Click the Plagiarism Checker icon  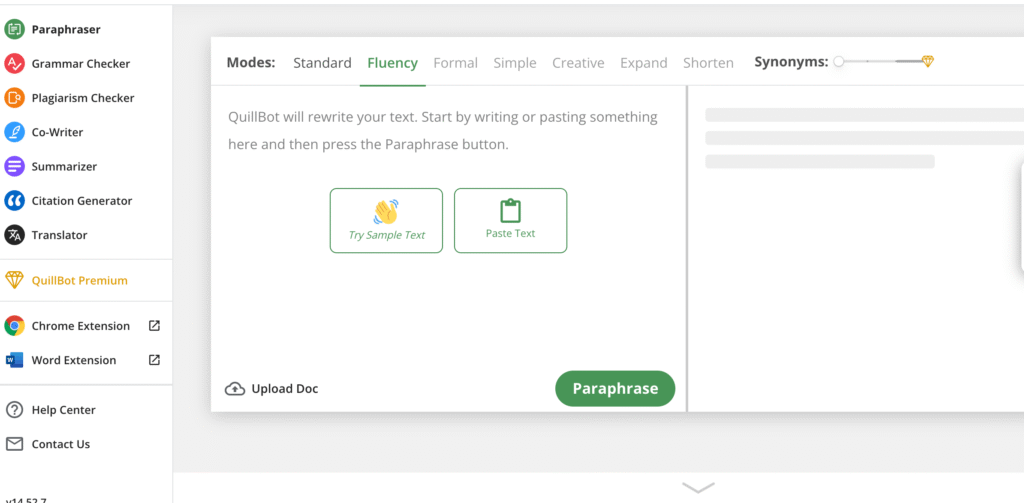[x=14, y=98]
